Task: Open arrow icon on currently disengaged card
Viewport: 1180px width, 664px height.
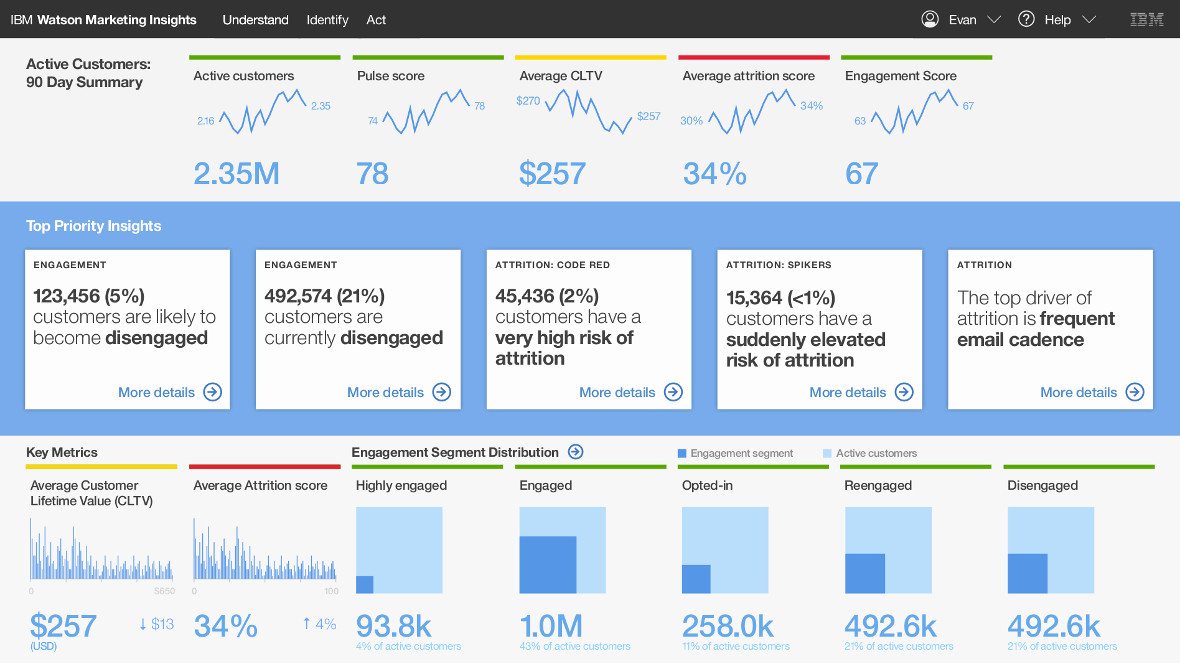Action: [x=442, y=391]
